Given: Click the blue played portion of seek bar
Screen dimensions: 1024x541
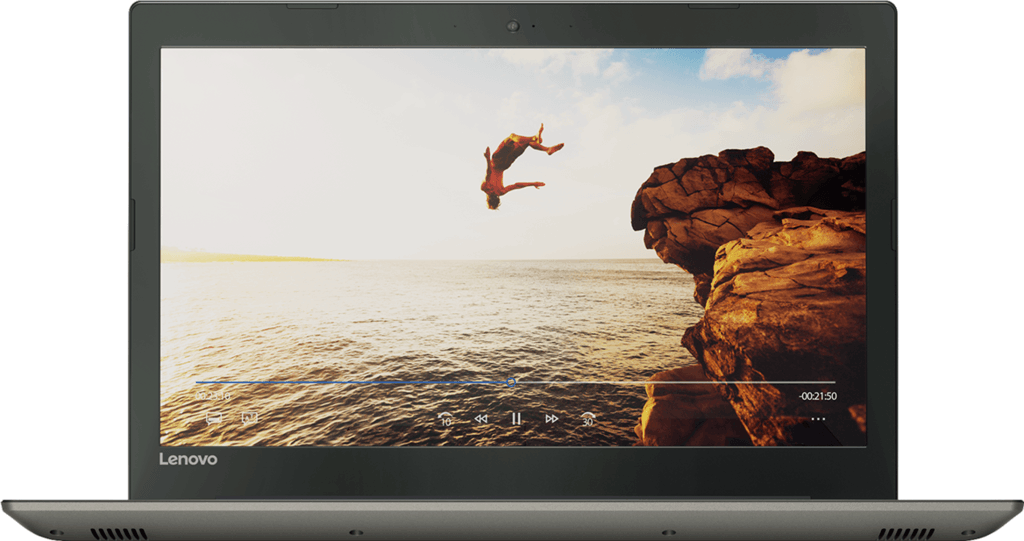Looking at the screenshot, I should click(x=350, y=382).
